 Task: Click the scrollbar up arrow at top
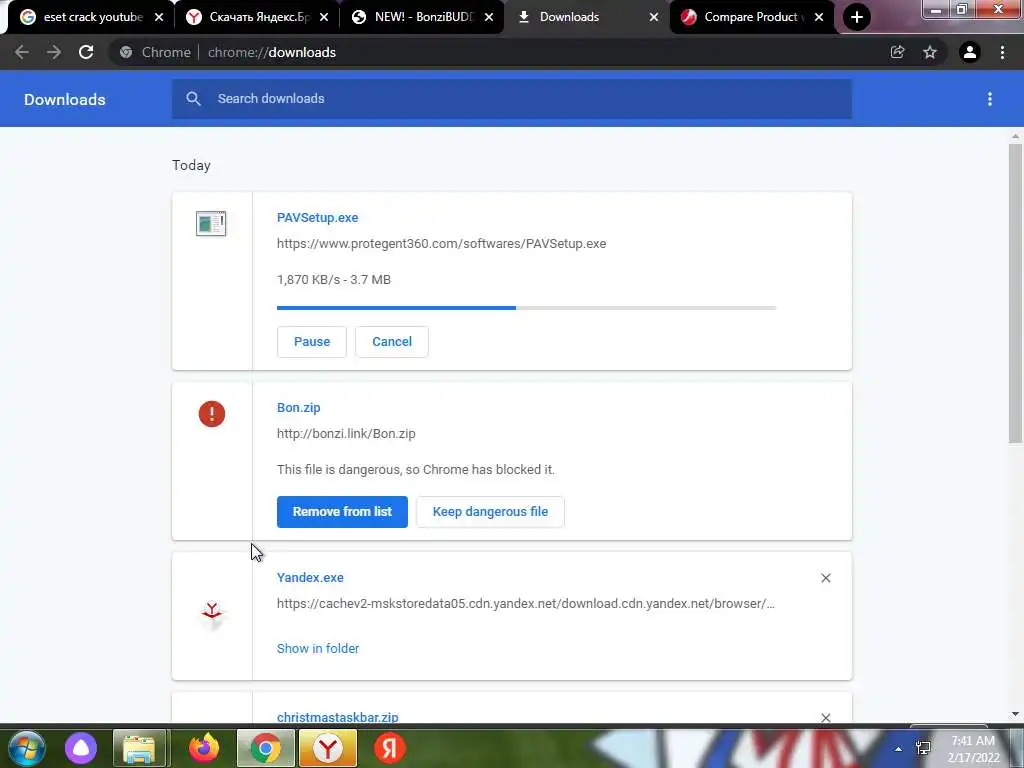point(1015,136)
